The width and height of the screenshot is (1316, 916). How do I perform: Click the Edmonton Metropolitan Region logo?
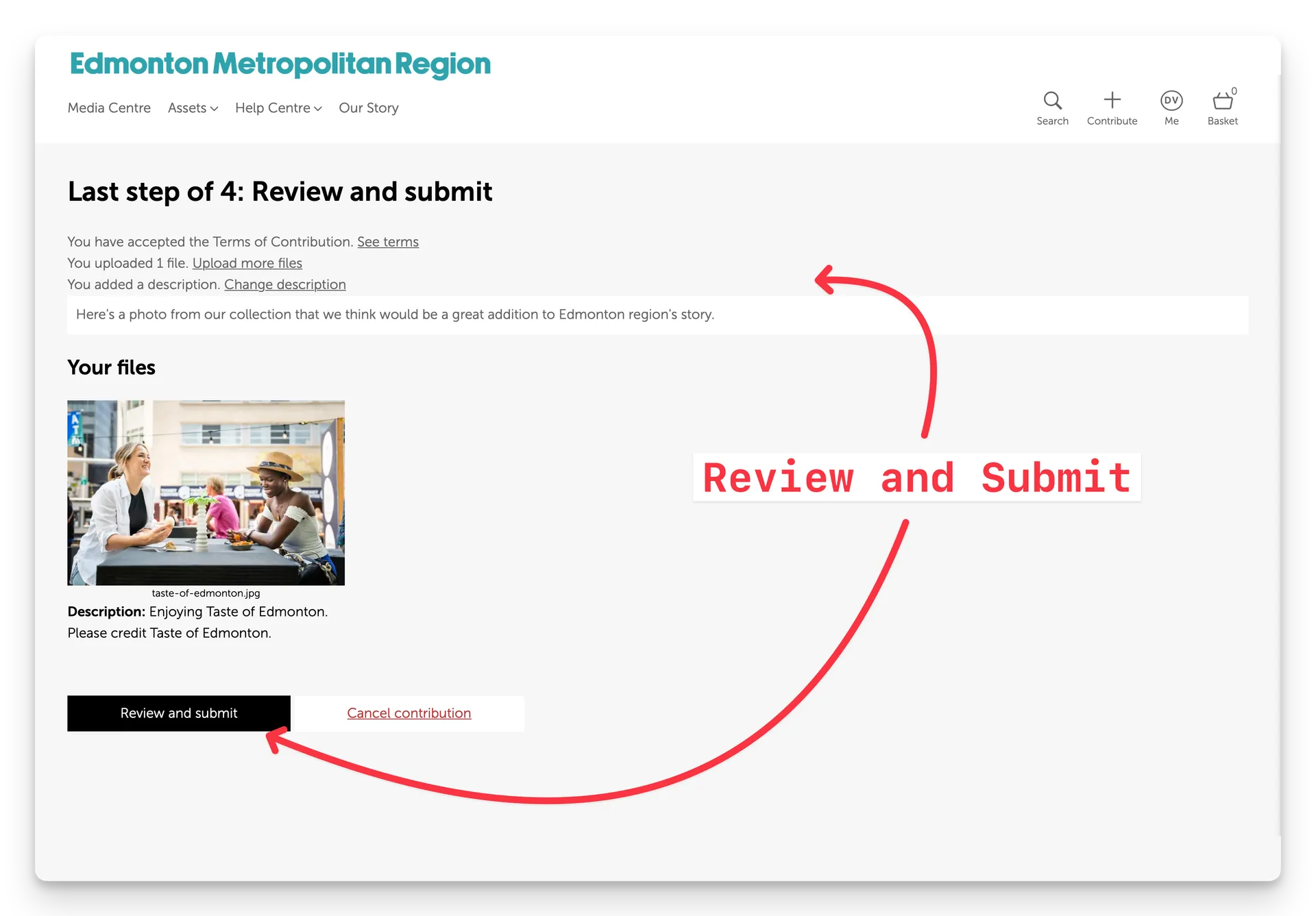pos(280,64)
